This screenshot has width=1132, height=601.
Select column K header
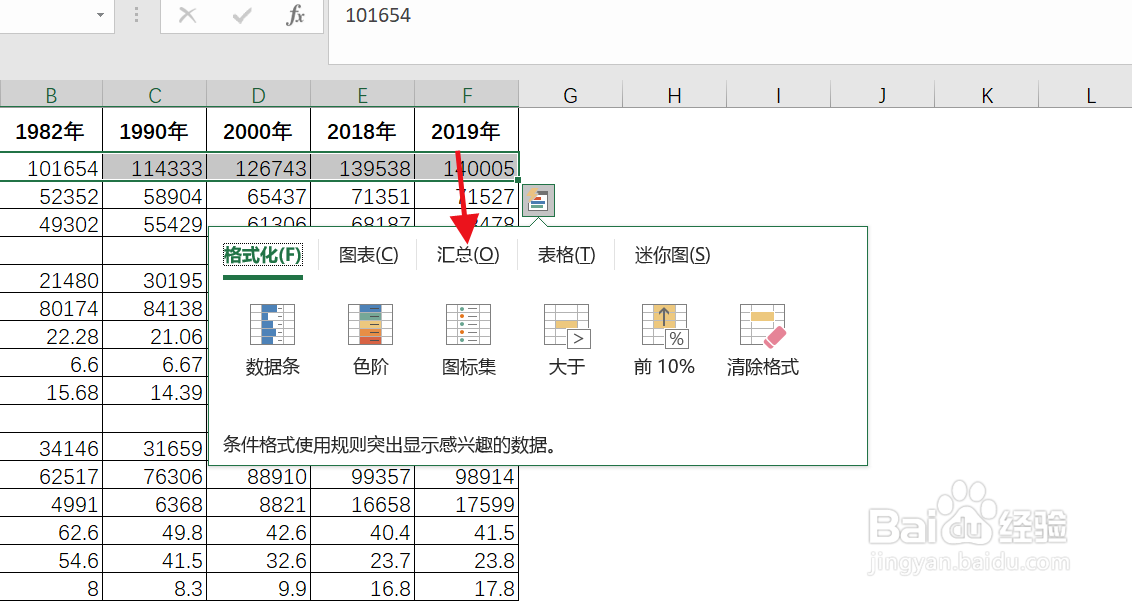986,94
